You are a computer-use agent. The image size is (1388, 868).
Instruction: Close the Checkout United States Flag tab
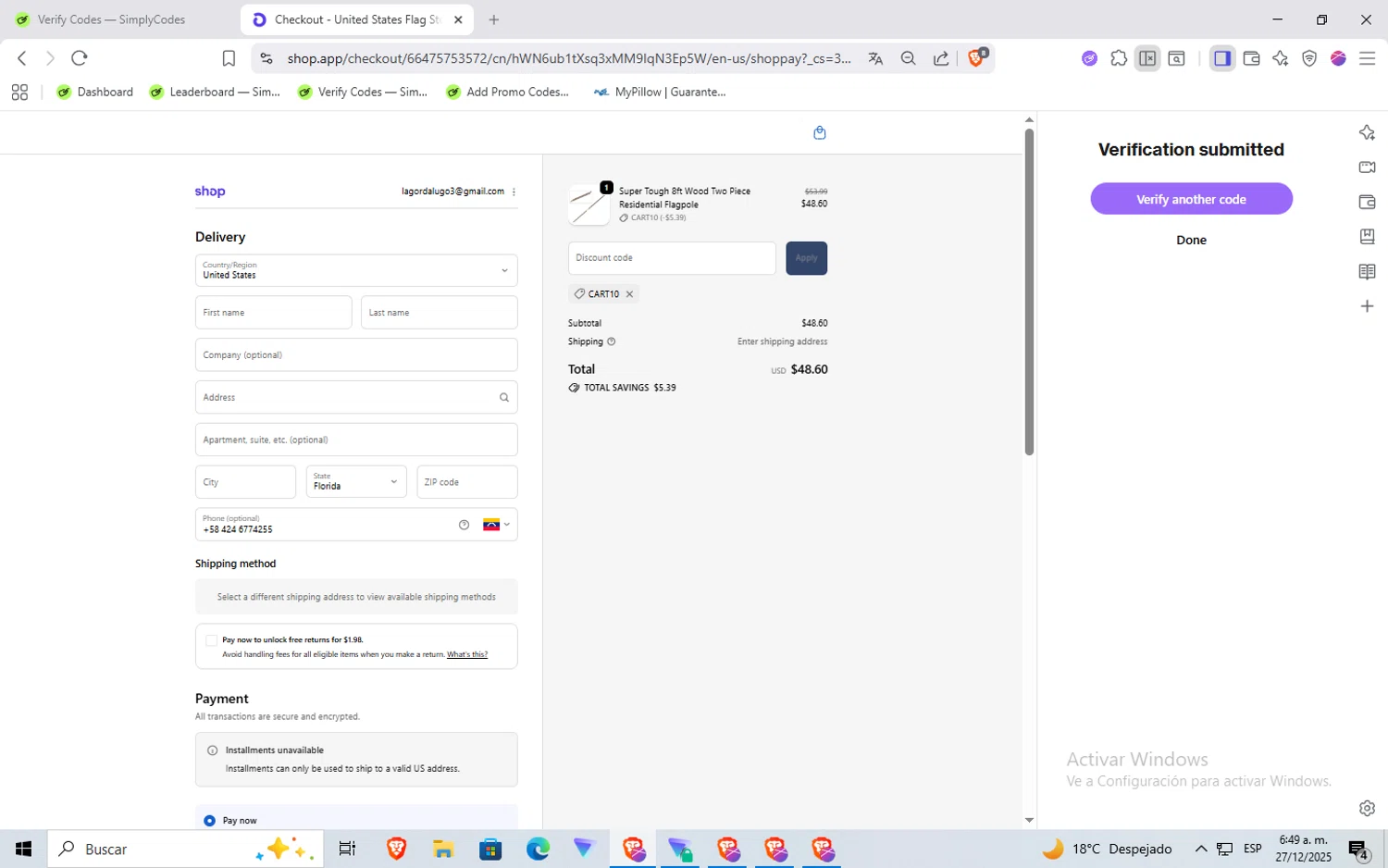pyautogui.click(x=458, y=19)
